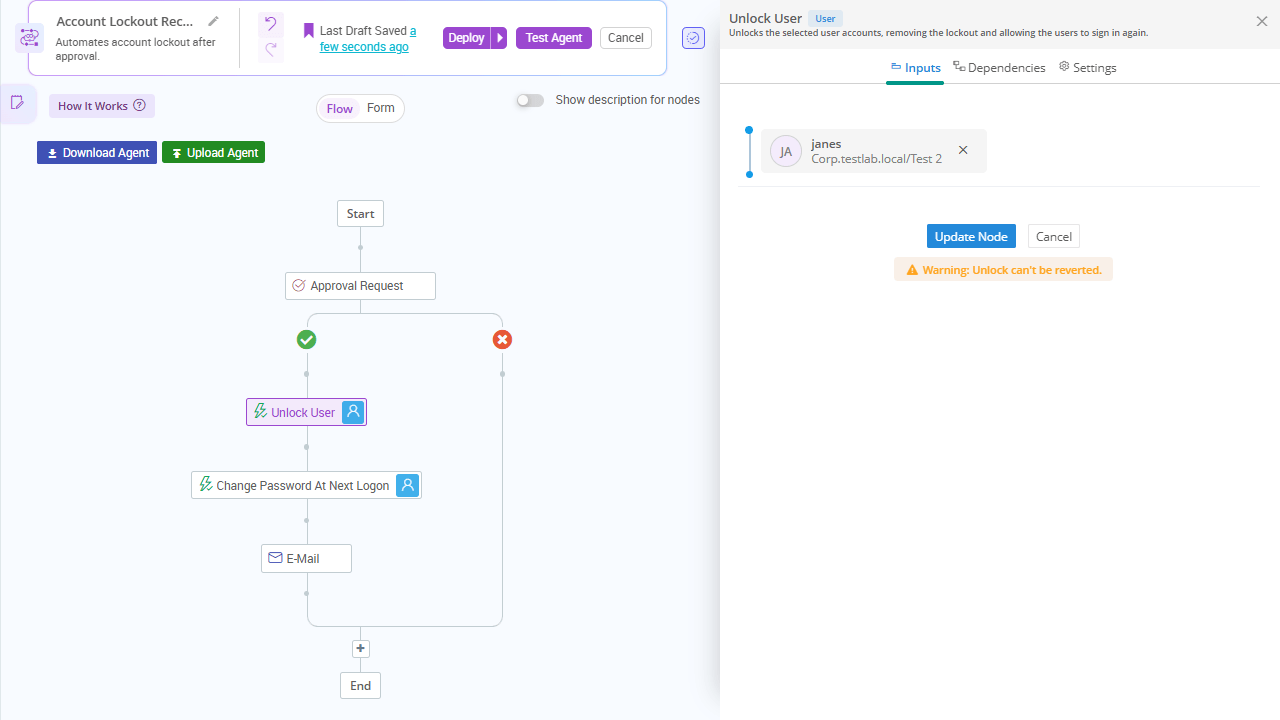
Task: Edit agent name with pencil icon
Action: click(213, 21)
